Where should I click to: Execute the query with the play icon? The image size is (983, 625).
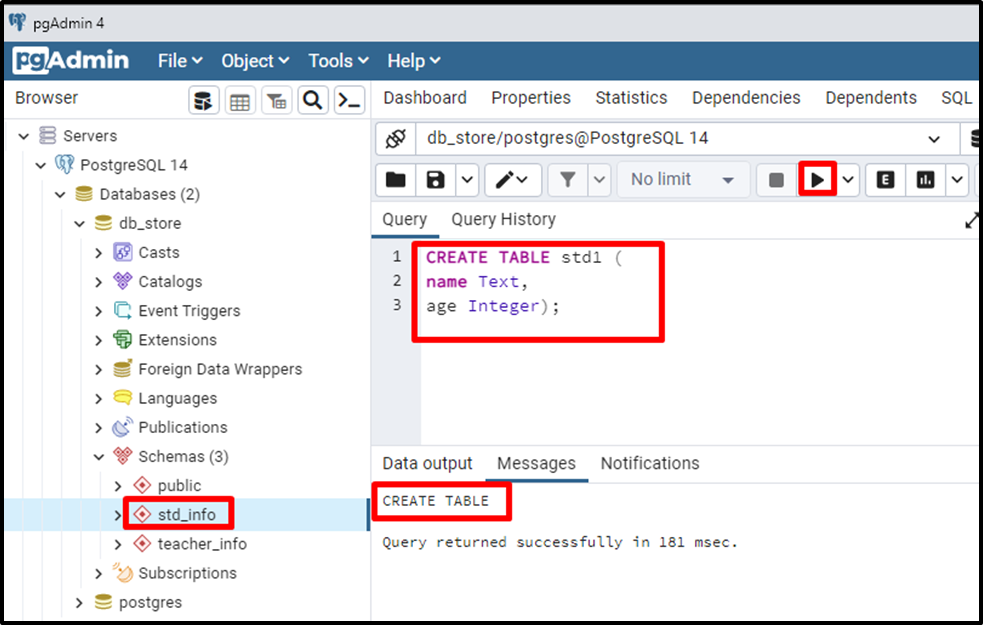click(817, 179)
